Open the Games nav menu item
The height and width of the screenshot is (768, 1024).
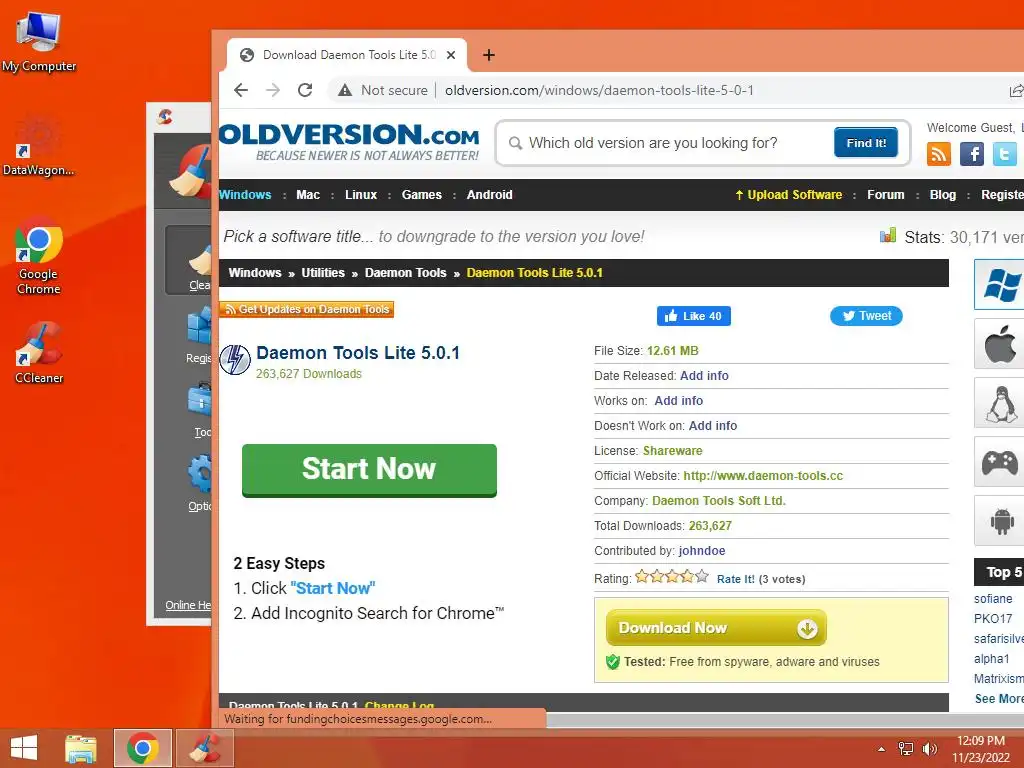pos(422,195)
